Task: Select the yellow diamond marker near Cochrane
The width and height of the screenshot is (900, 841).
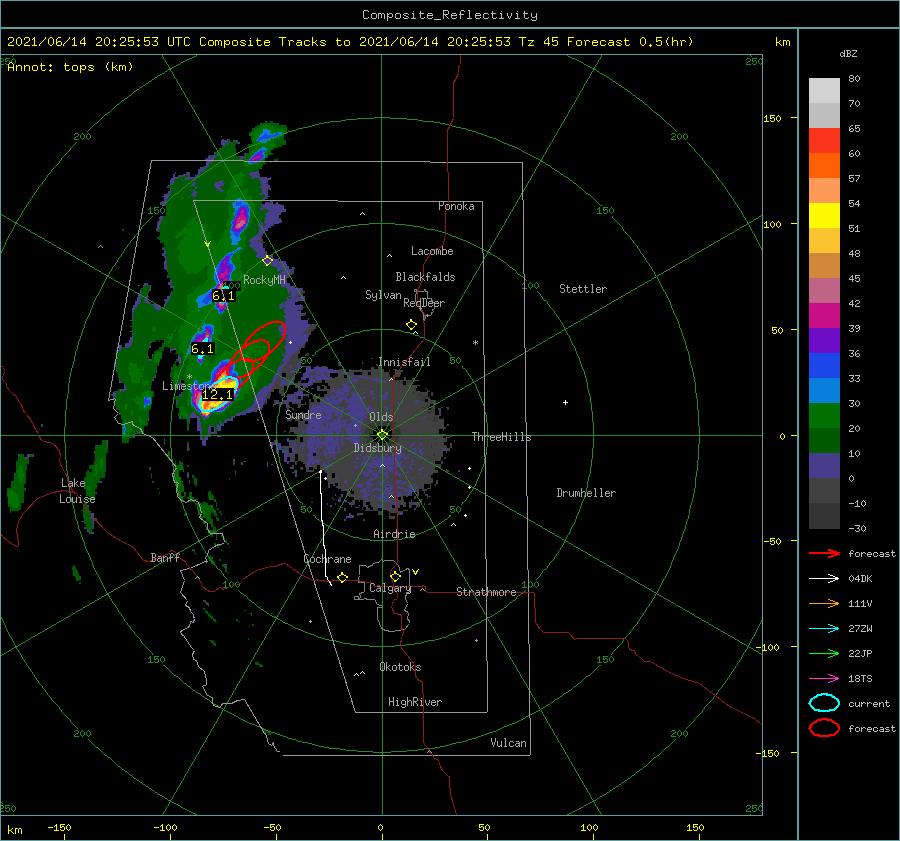Action: [342, 578]
